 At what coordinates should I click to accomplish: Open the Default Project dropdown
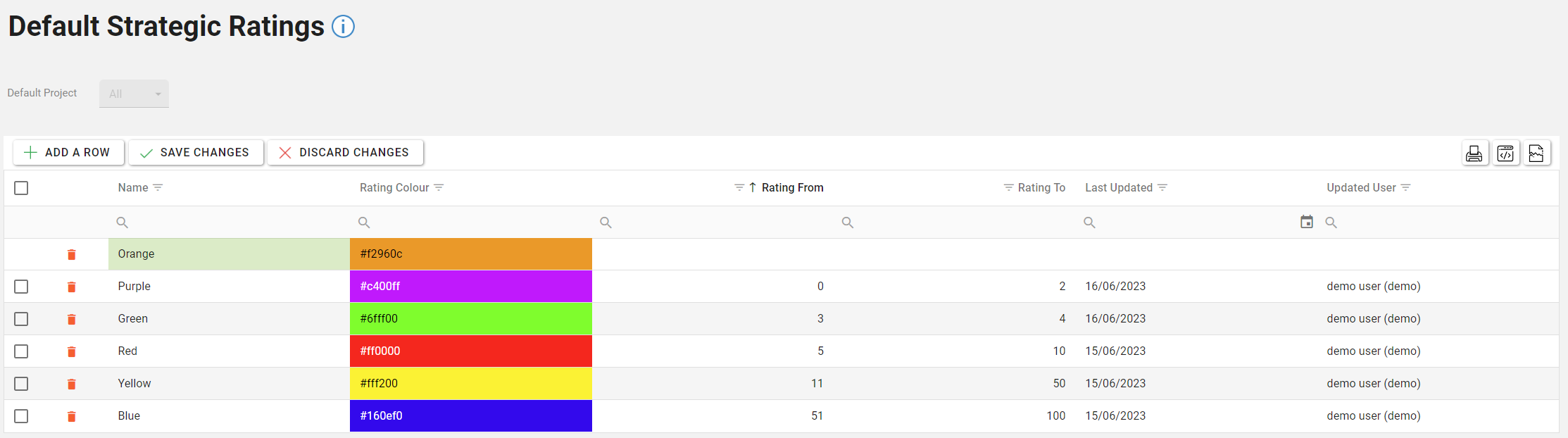(134, 94)
